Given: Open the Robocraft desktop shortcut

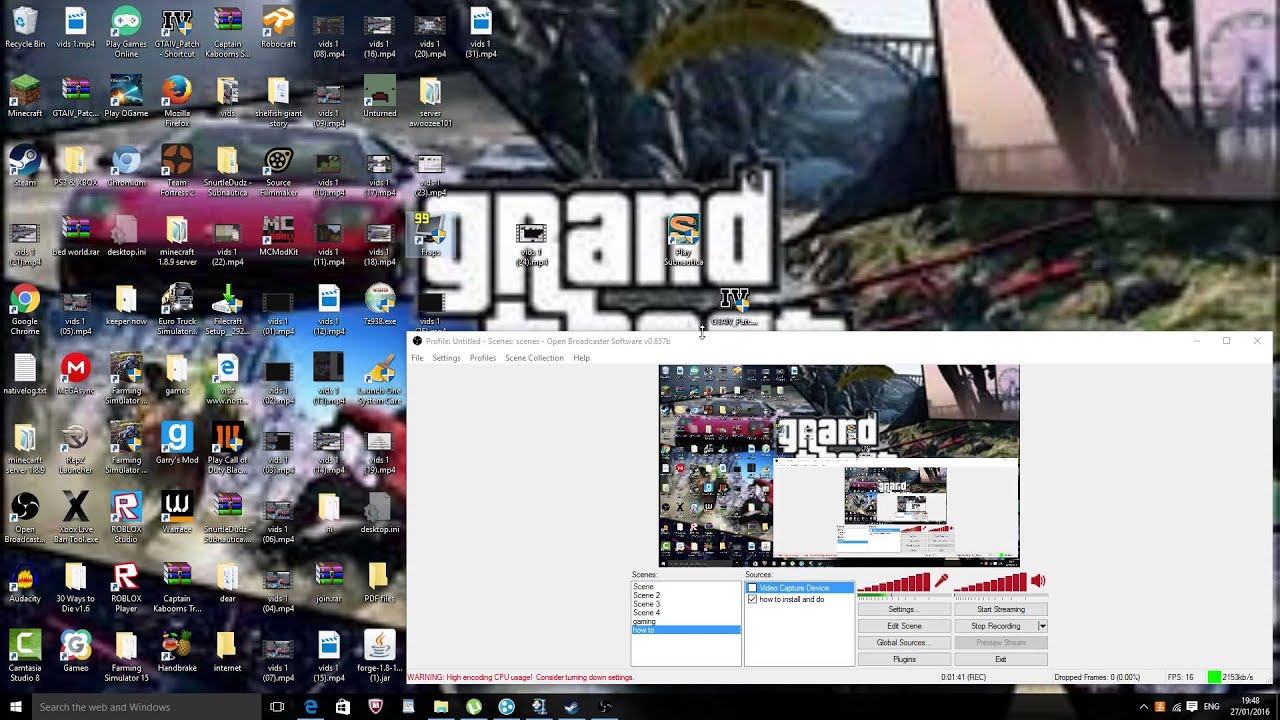Looking at the screenshot, I should (278, 27).
